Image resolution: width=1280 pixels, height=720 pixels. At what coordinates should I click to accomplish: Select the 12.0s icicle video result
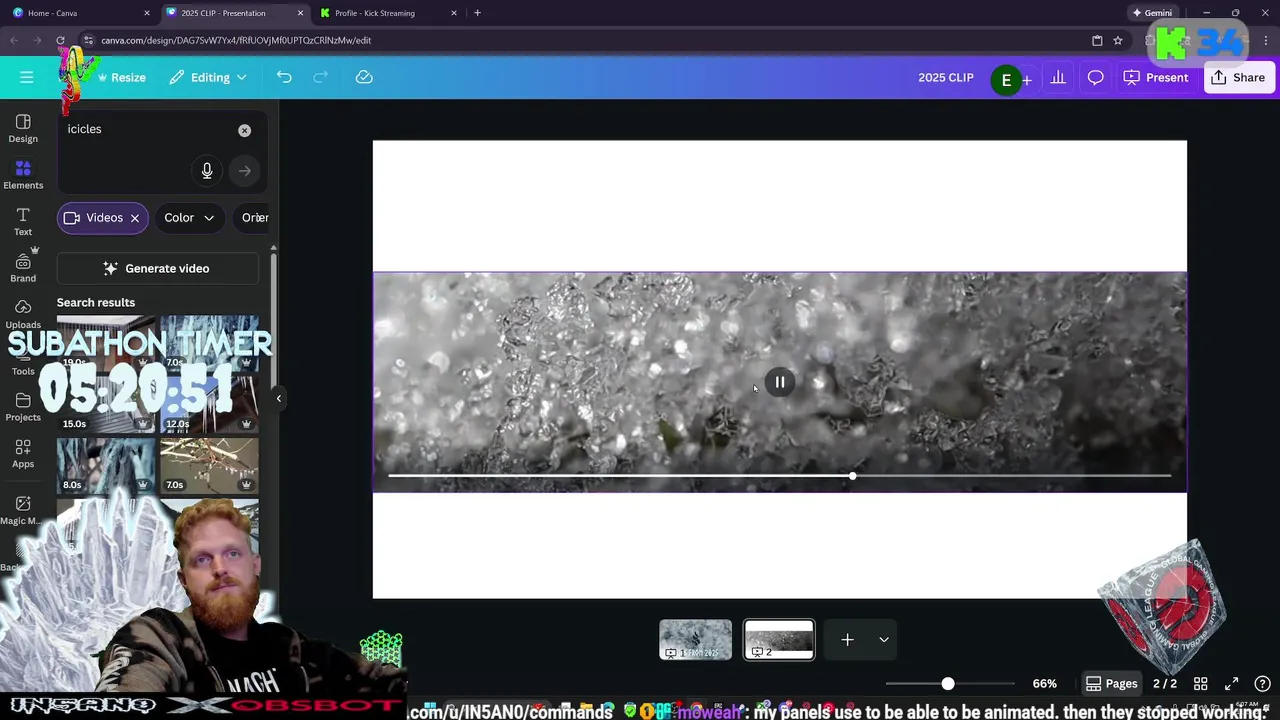coord(209,403)
